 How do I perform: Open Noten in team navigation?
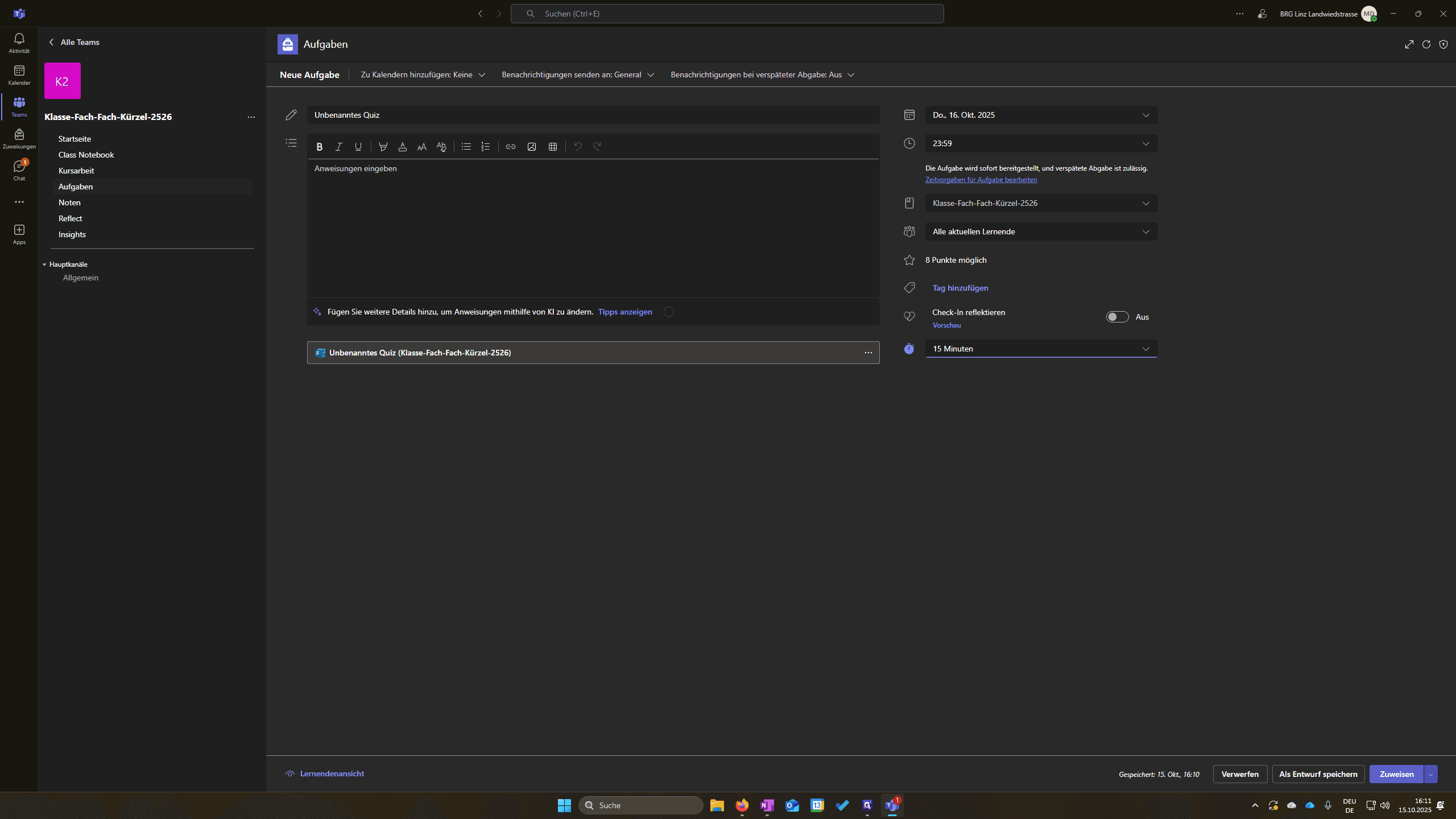[69, 202]
